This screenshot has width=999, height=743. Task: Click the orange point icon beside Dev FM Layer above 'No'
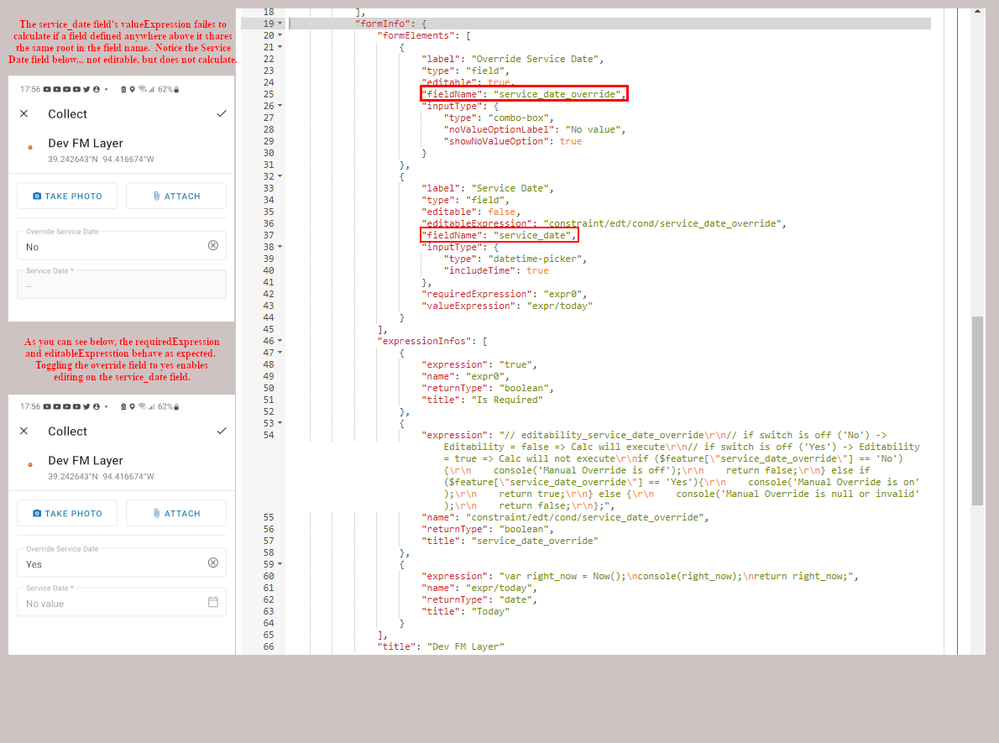pyautogui.click(x=30, y=147)
